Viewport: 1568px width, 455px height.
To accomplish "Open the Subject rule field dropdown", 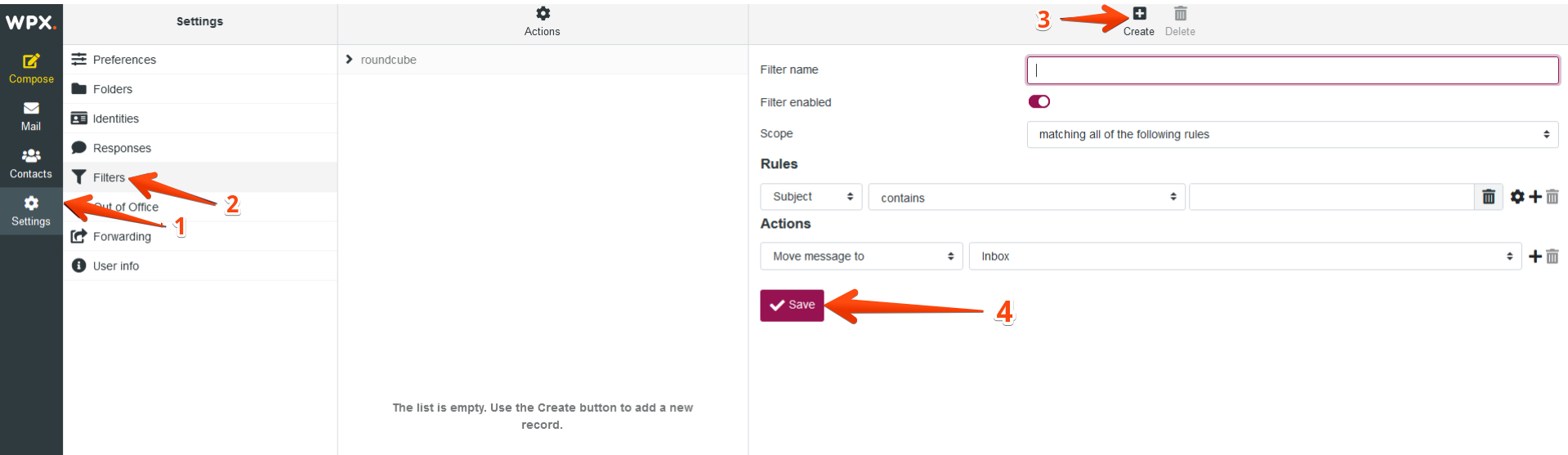I will [811, 197].
